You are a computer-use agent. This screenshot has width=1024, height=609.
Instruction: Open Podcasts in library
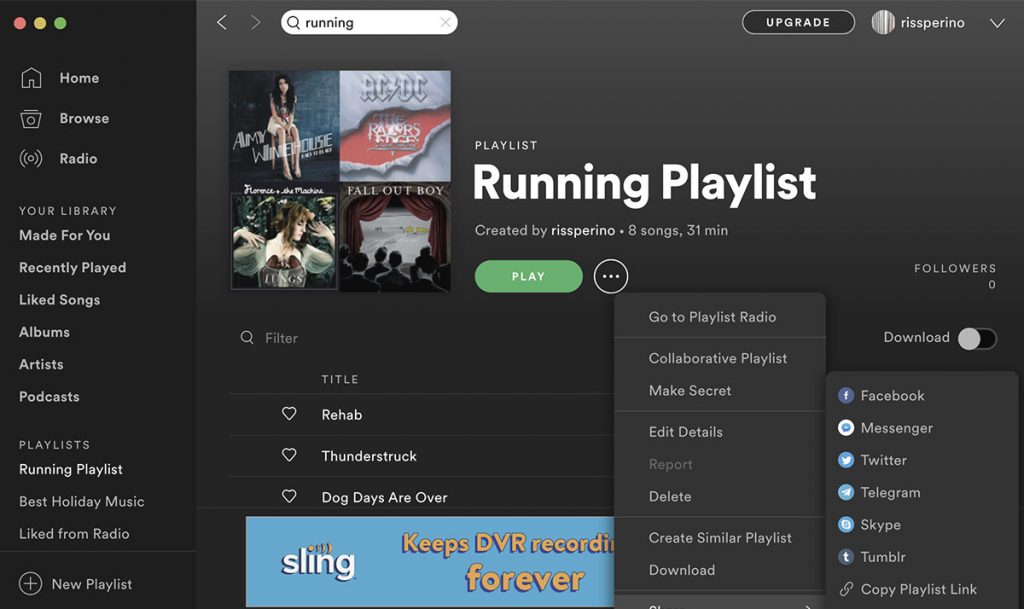(x=49, y=396)
